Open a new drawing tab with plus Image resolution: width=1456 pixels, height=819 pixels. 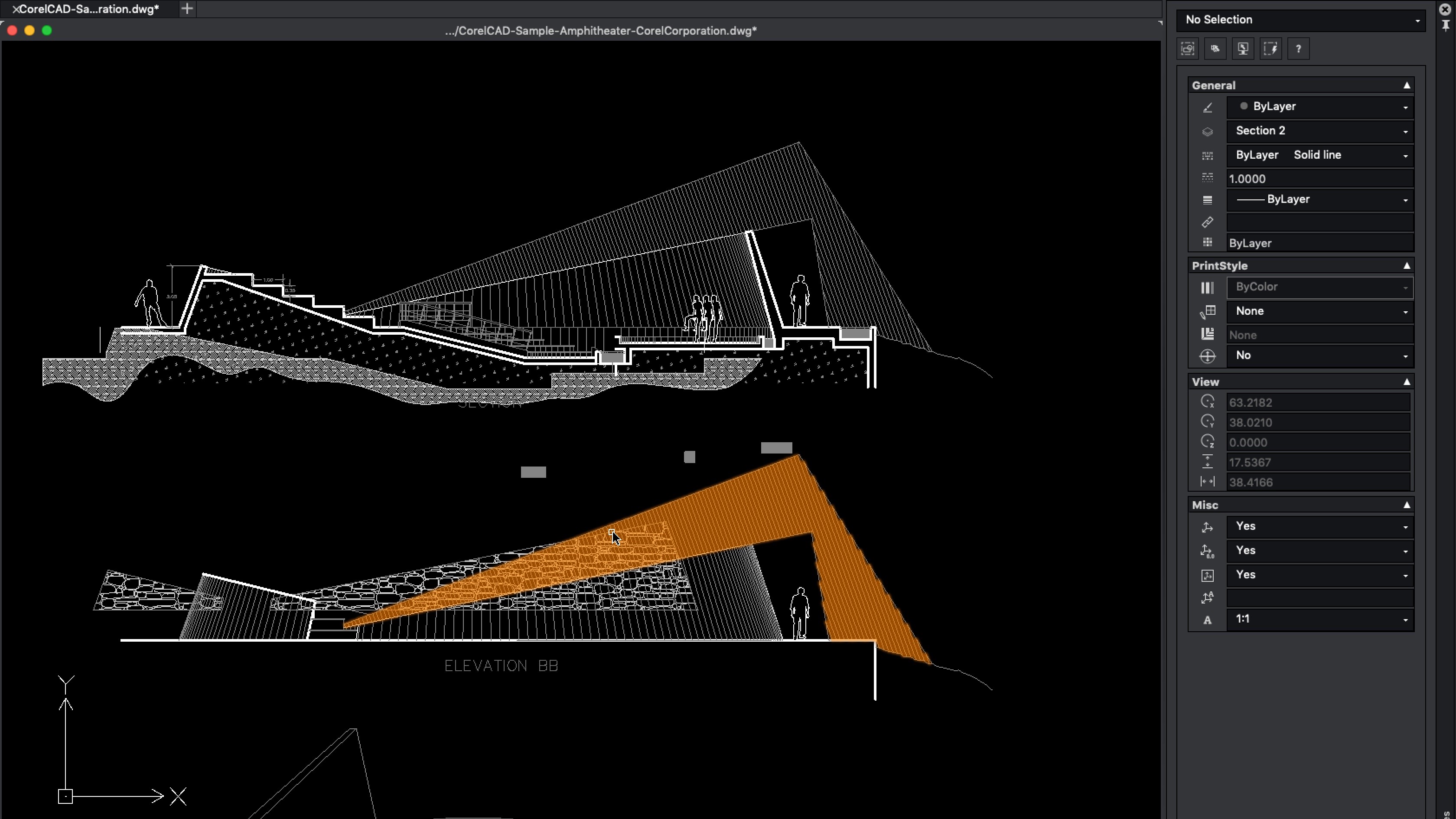coord(187,9)
